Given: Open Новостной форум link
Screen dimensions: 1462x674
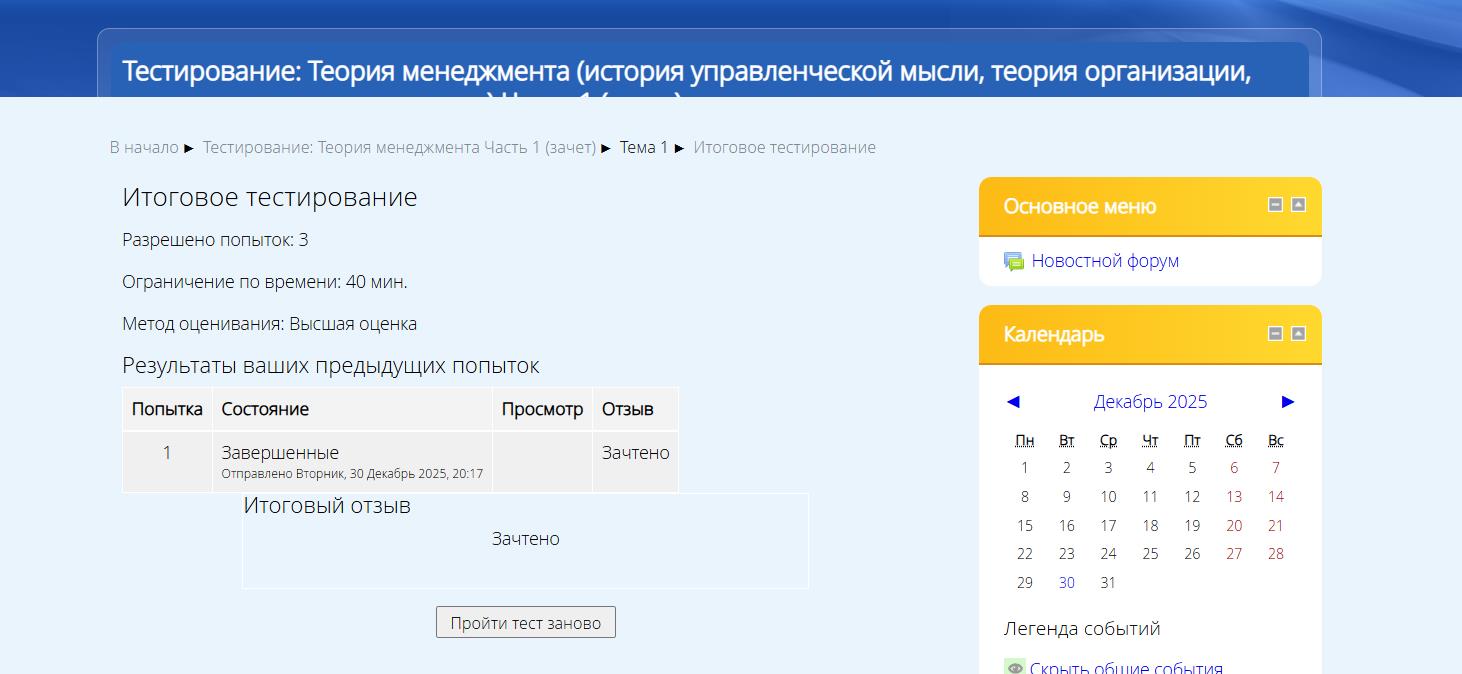Looking at the screenshot, I should click(x=1105, y=261).
